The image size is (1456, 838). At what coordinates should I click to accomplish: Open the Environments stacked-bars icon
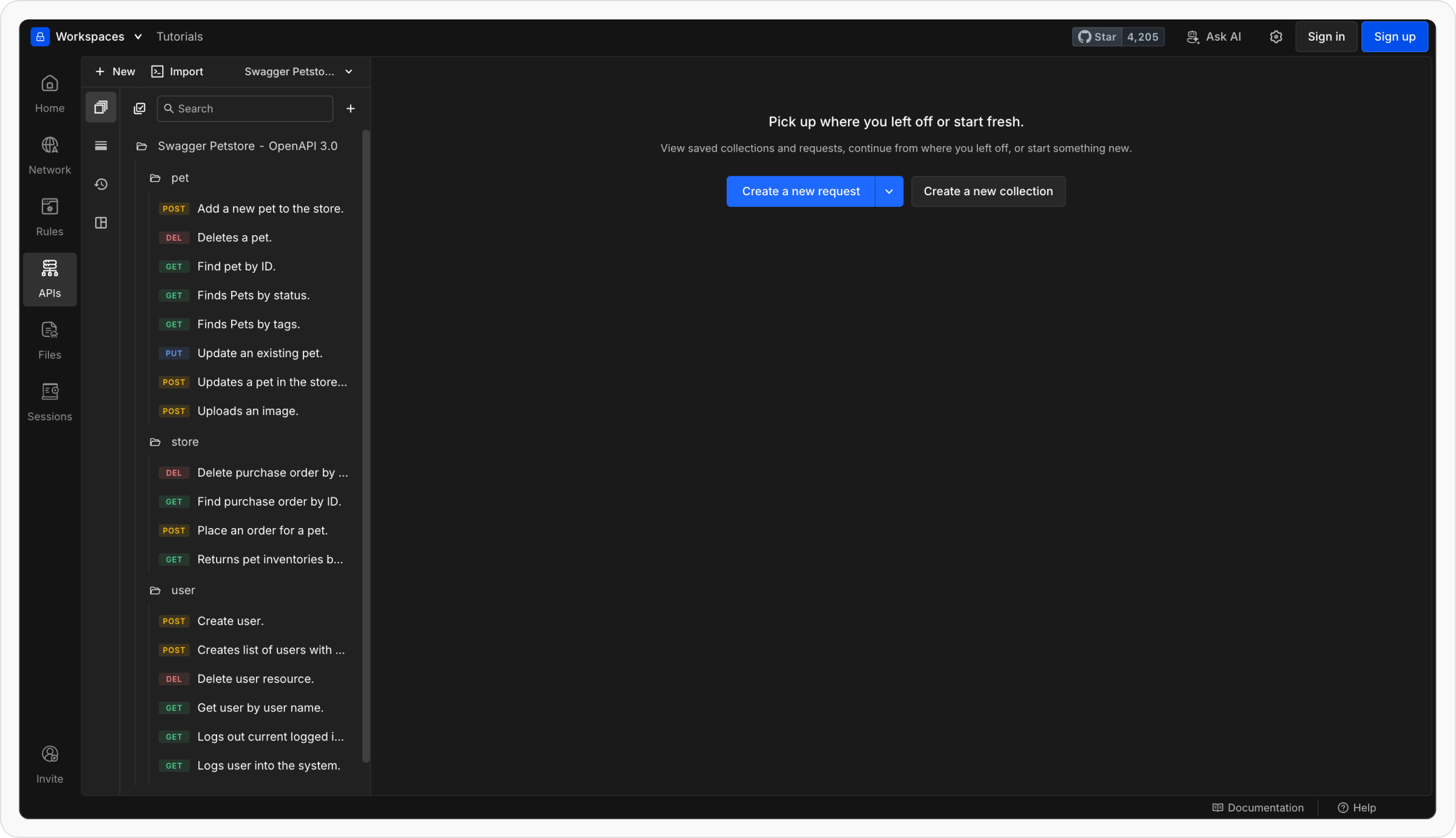tap(101, 146)
